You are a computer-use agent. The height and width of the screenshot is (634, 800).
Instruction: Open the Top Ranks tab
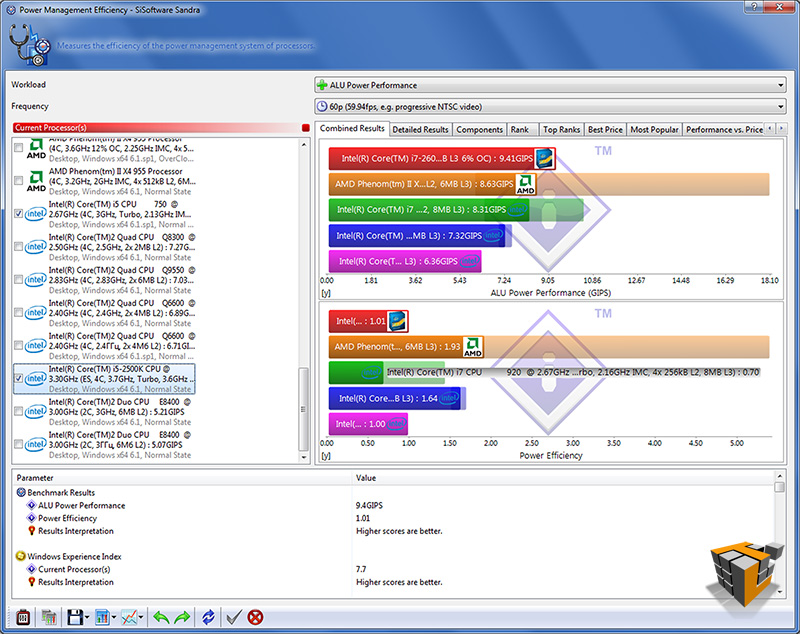tap(561, 130)
